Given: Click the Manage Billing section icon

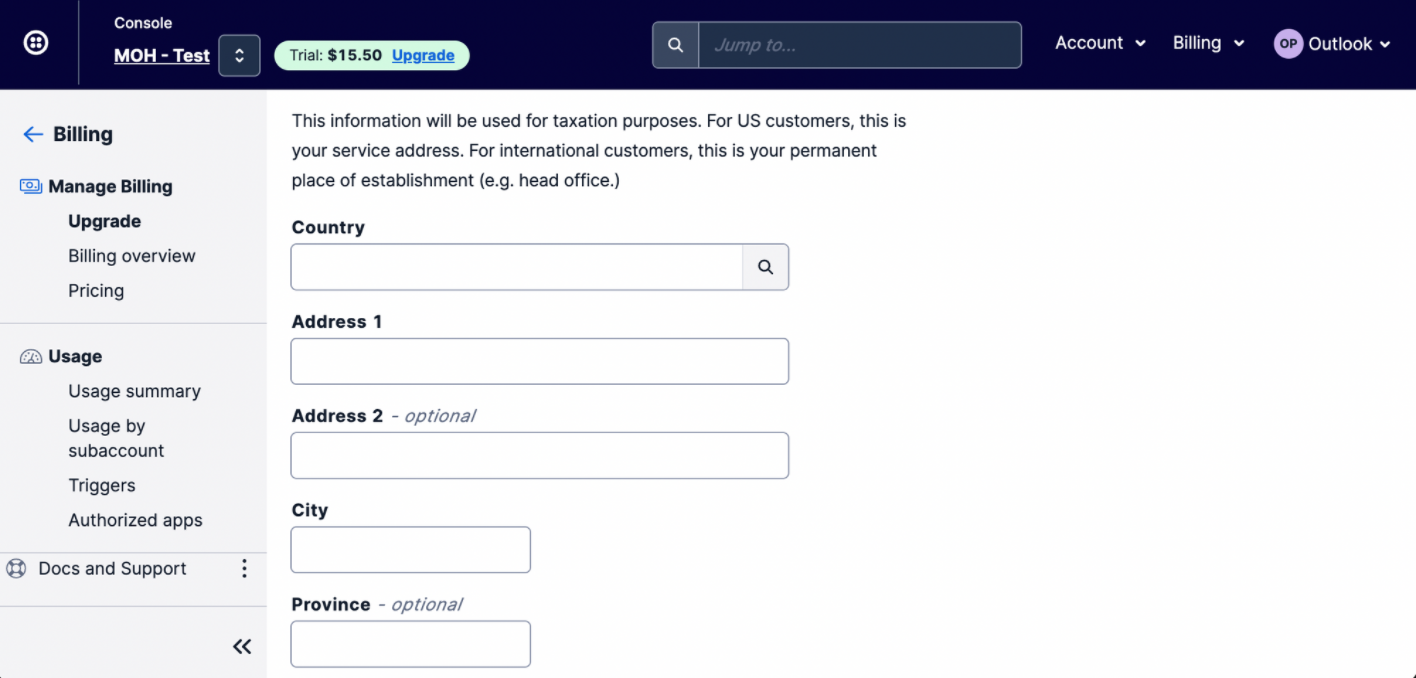Looking at the screenshot, I should click(31, 186).
